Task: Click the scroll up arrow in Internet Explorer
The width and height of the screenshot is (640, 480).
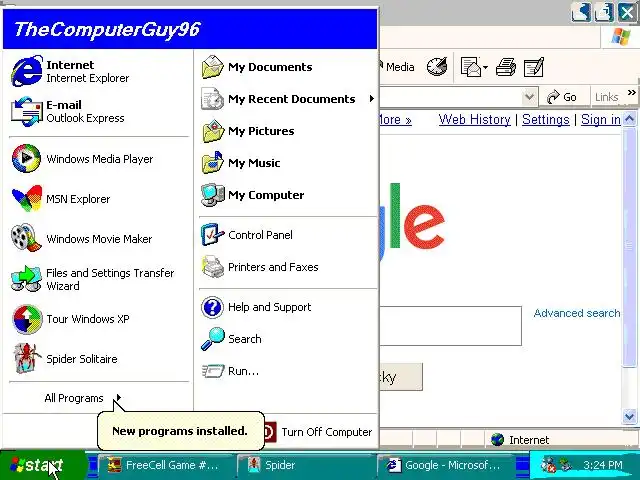Action: pyautogui.click(x=630, y=119)
